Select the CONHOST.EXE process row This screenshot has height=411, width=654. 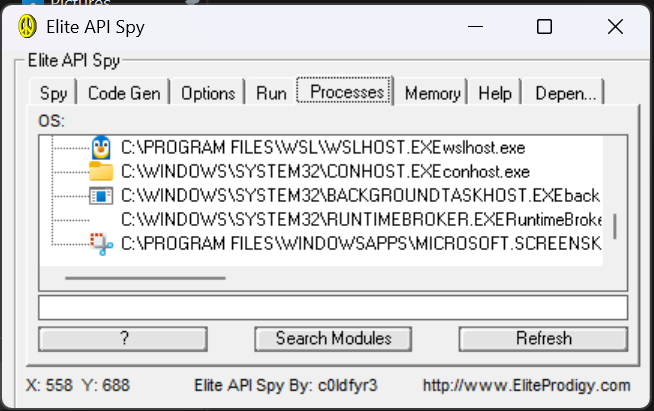pyautogui.click(x=325, y=171)
